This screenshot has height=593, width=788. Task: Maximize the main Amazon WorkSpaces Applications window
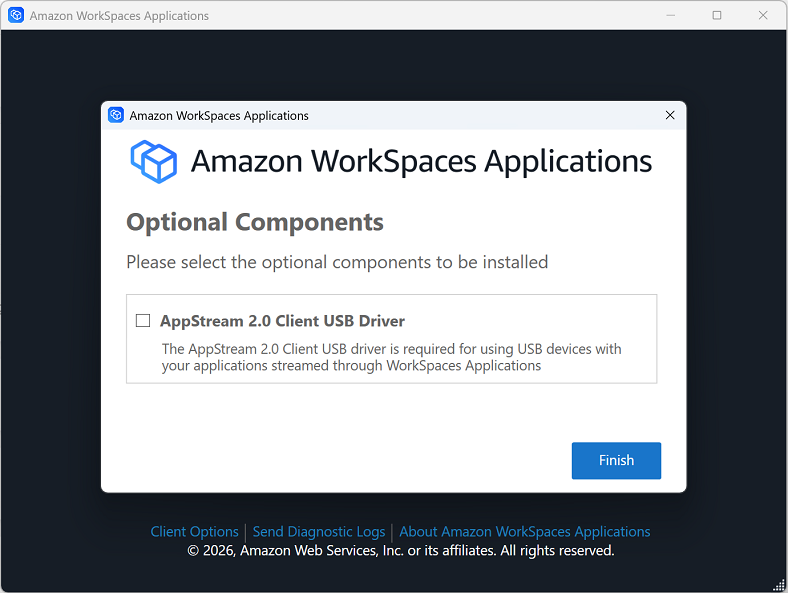717,15
